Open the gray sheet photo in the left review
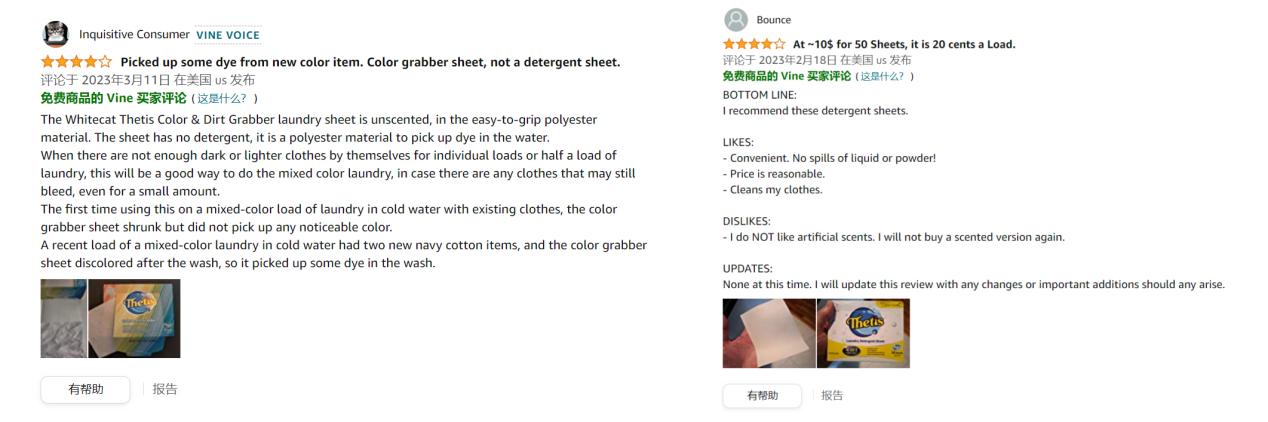The image size is (1268, 422). tap(64, 318)
